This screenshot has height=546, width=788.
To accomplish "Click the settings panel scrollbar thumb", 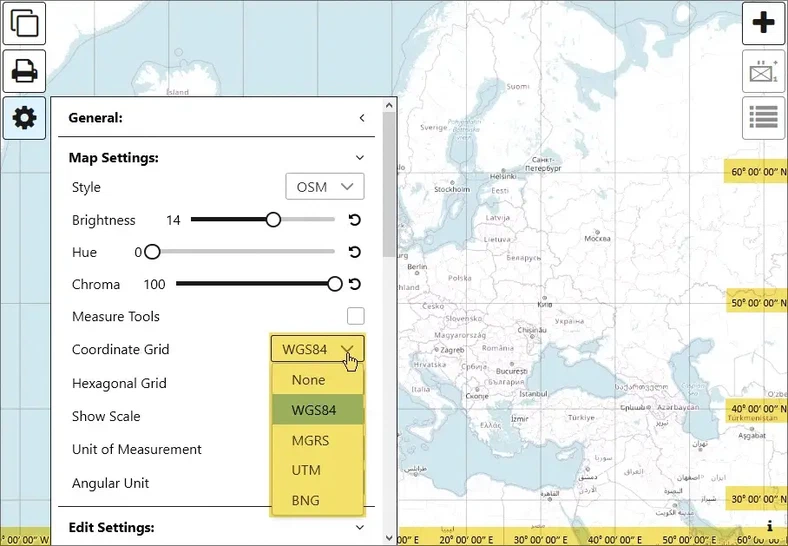I will tap(389, 185).
